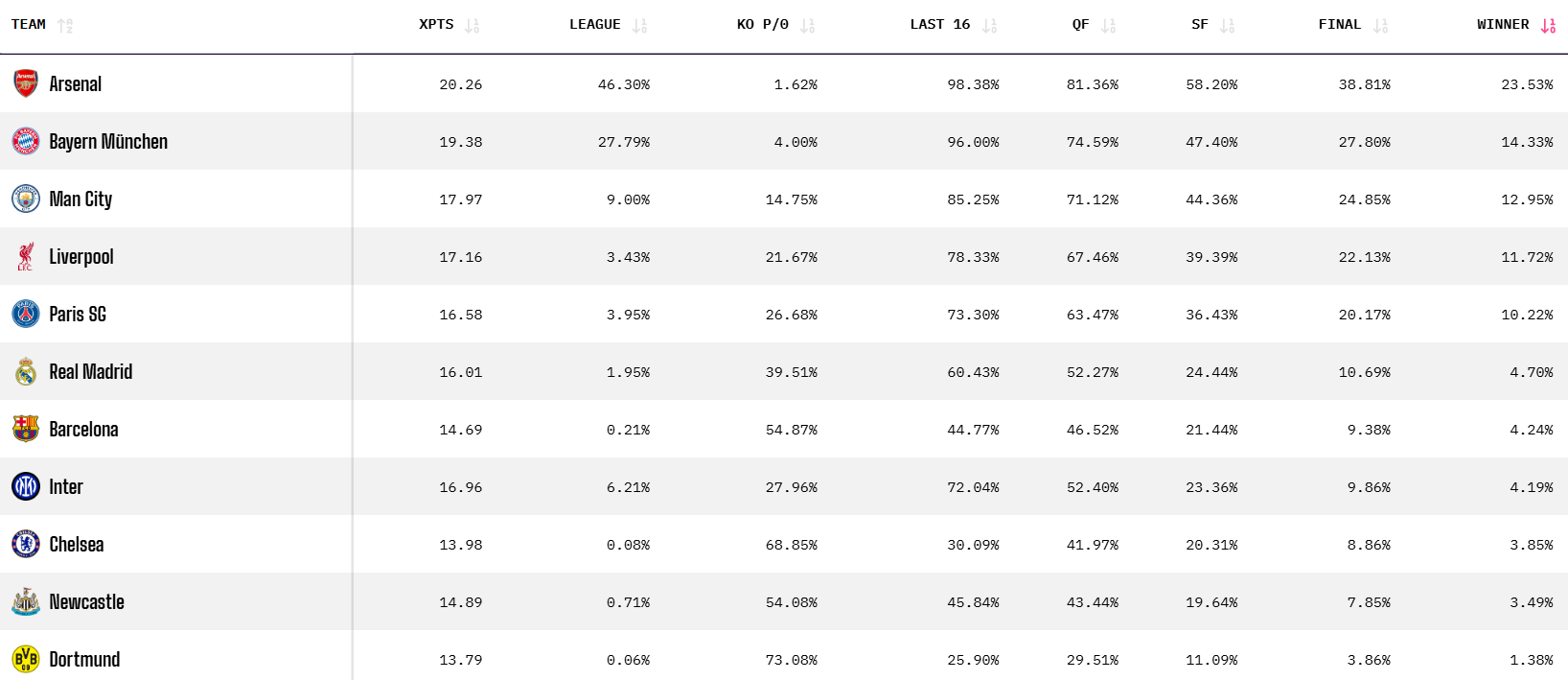This screenshot has height=680, width=1568.
Task: Select the SF column header
Action: click(1199, 25)
